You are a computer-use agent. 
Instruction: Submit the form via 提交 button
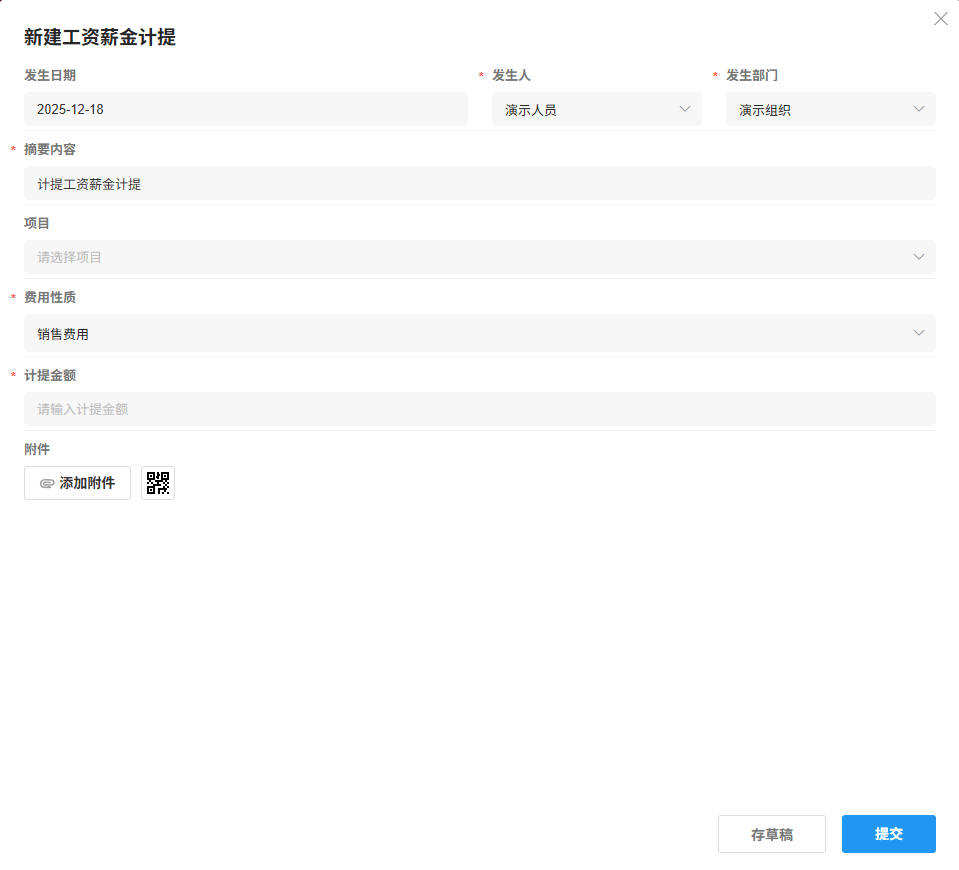tap(888, 833)
